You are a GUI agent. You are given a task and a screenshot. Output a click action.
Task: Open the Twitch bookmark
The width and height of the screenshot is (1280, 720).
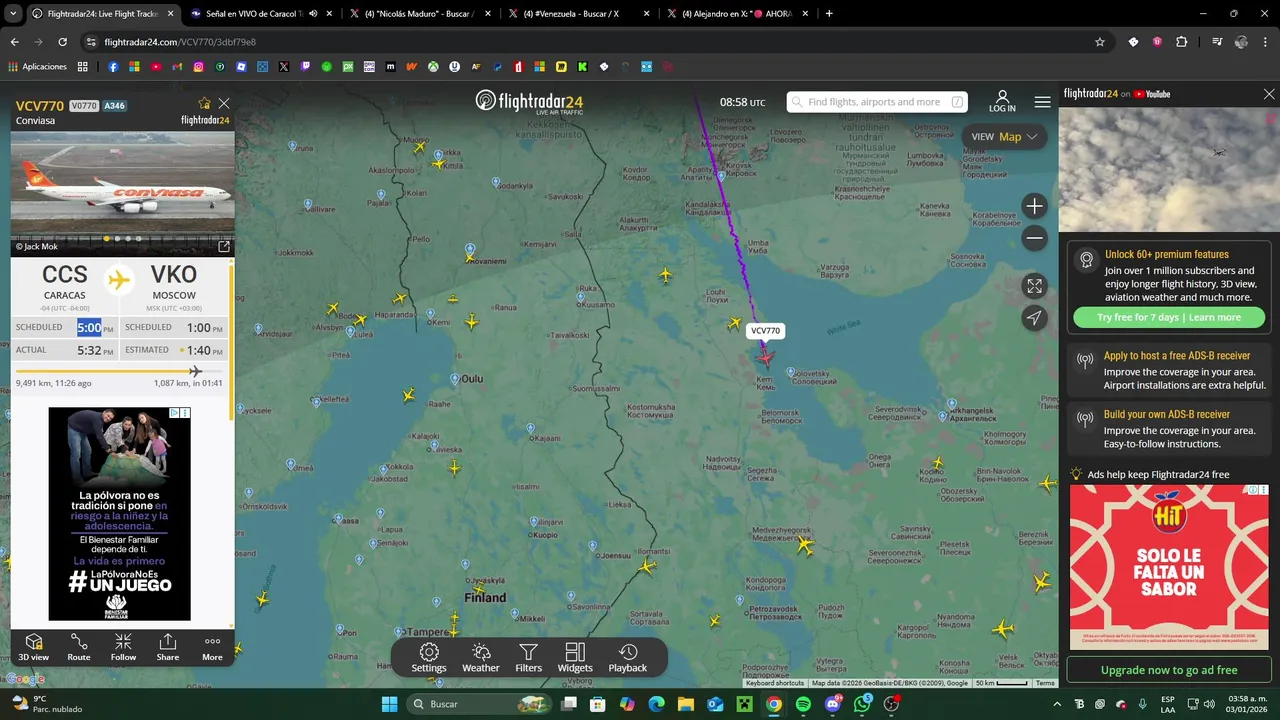tap(305, 67)
